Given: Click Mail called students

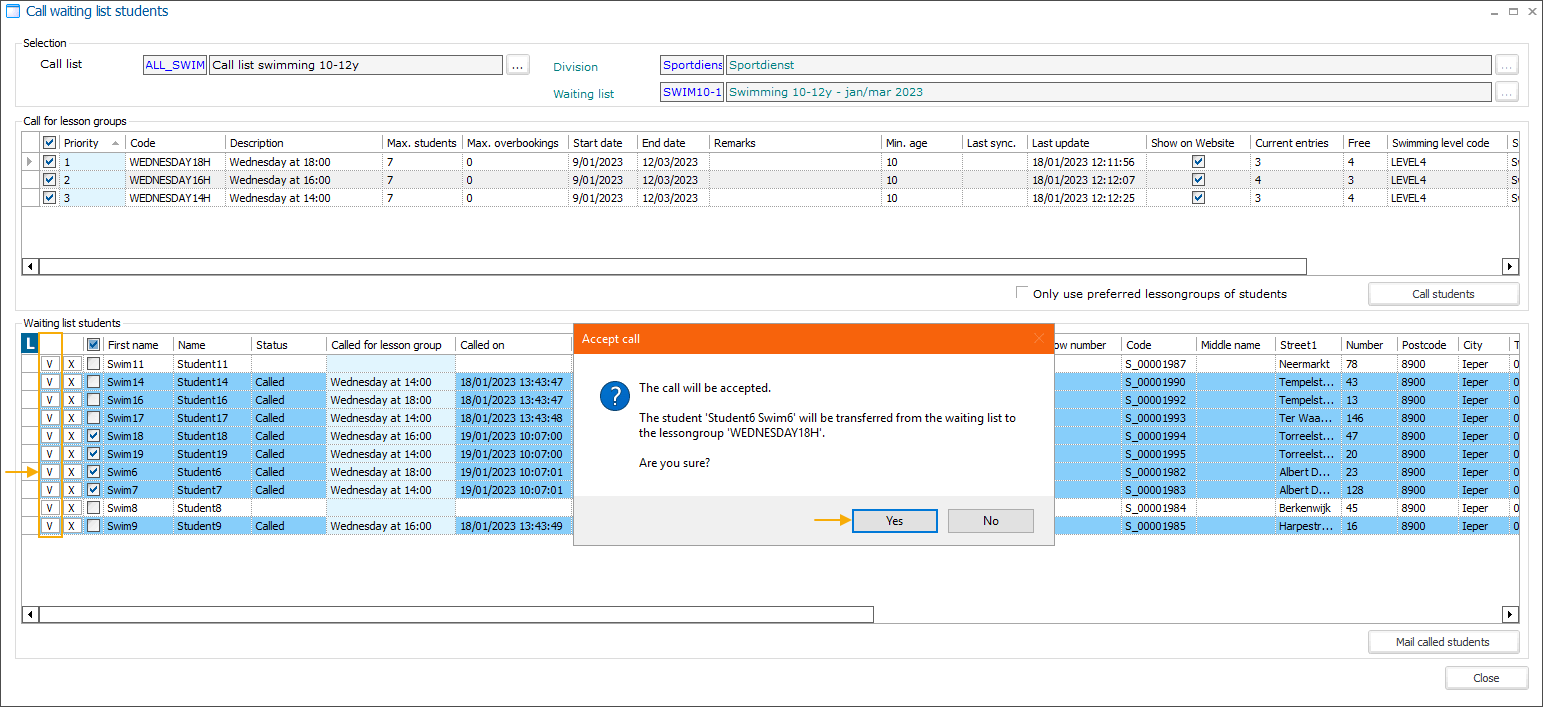Looking at the screenshot, I should tap(1443, 641).
